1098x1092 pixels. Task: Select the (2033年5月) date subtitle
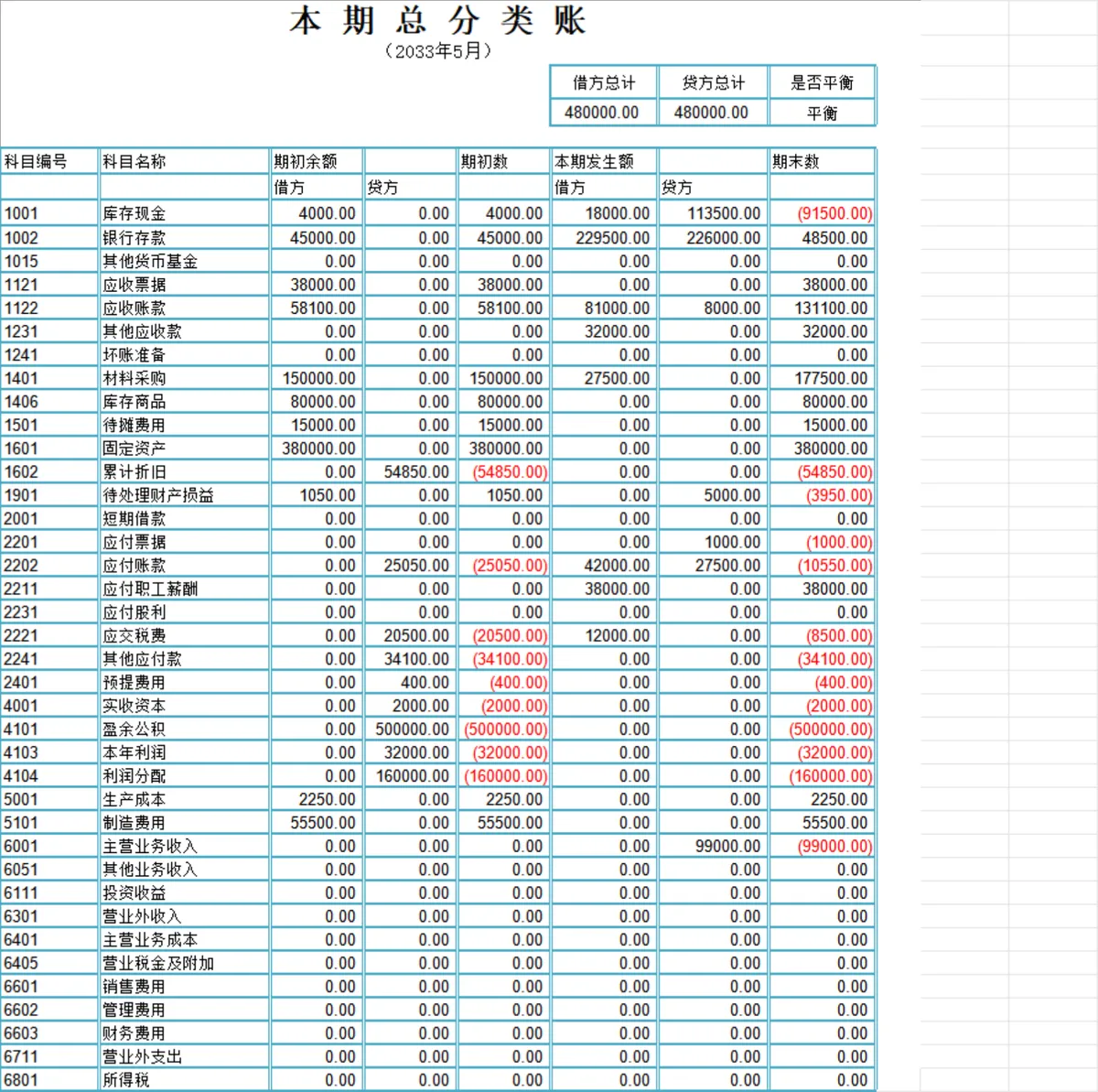(x=437, y=51)
